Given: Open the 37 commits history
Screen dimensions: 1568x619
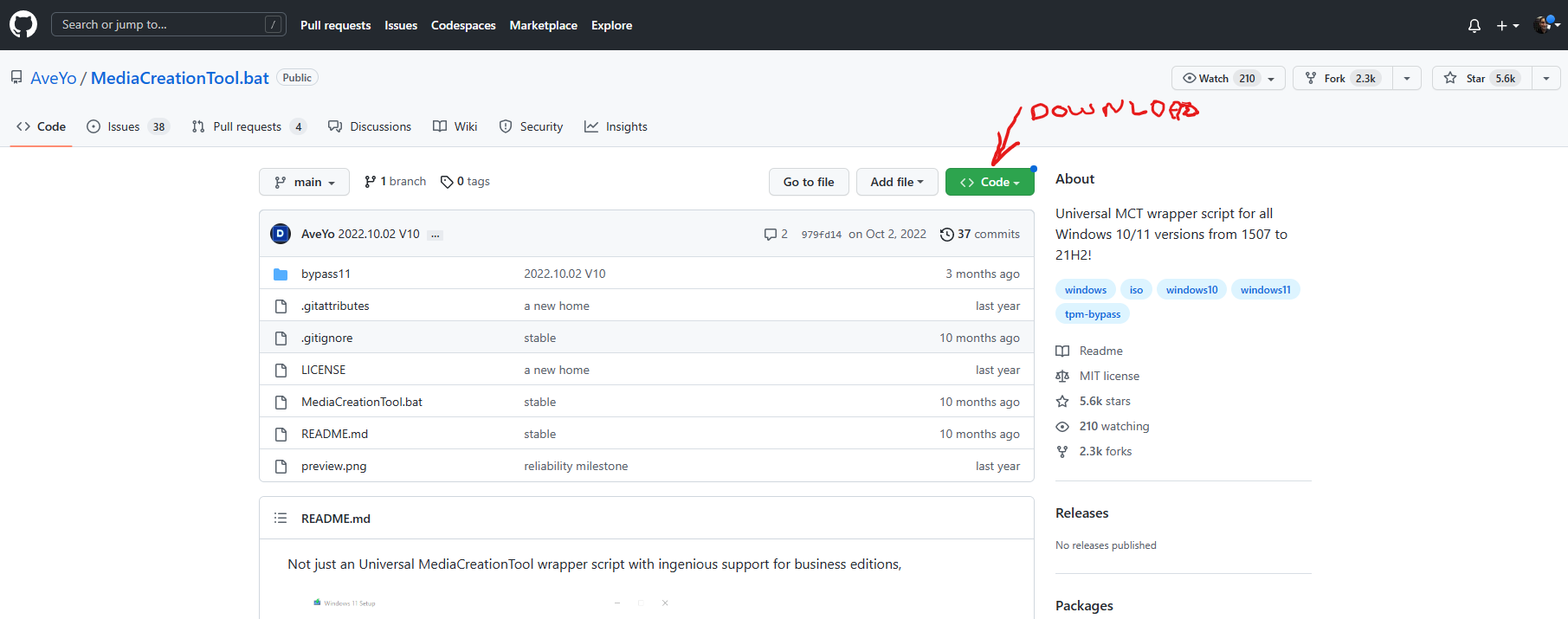Looking at the screenshot, I should click(980, 235).
